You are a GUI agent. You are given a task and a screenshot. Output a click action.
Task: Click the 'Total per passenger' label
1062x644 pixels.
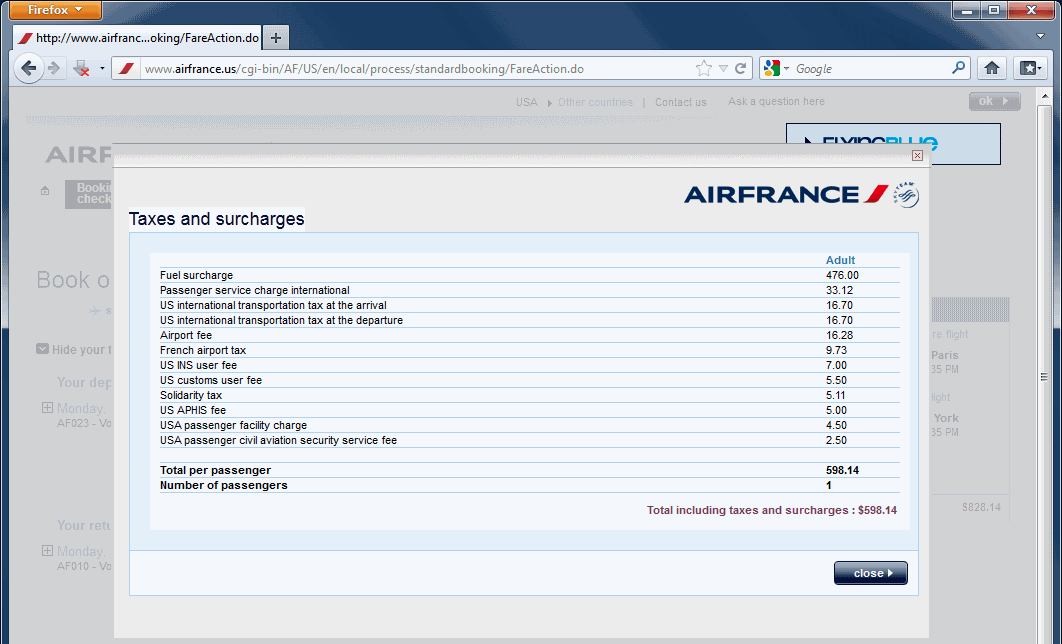click(215, 470)
